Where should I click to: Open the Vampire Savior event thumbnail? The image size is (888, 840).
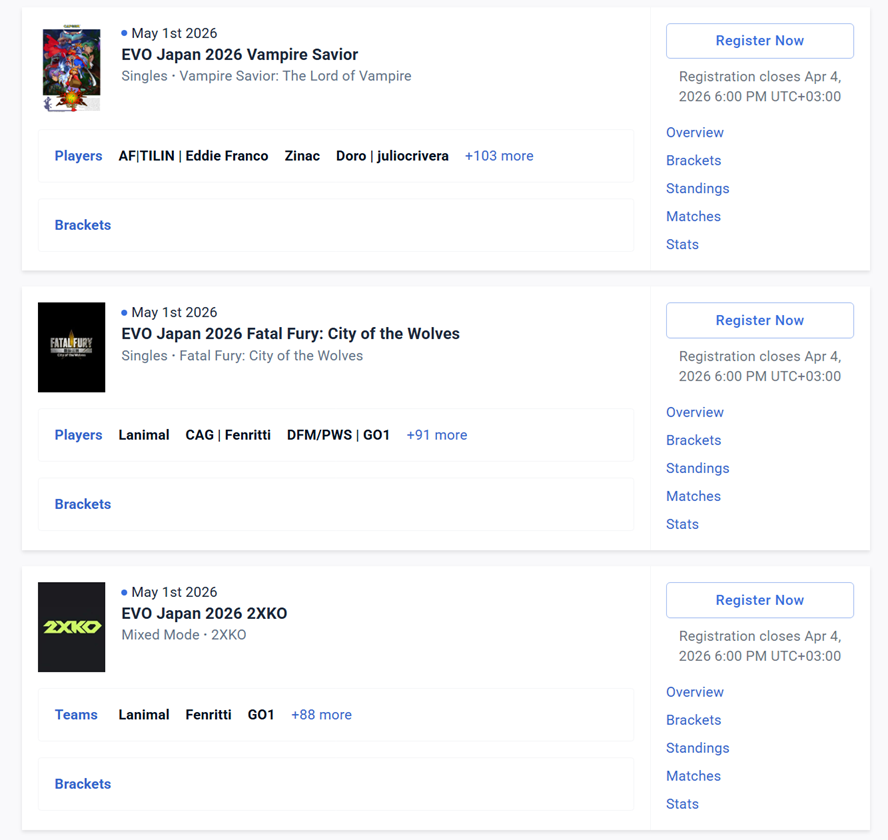(x=71, y=68)
